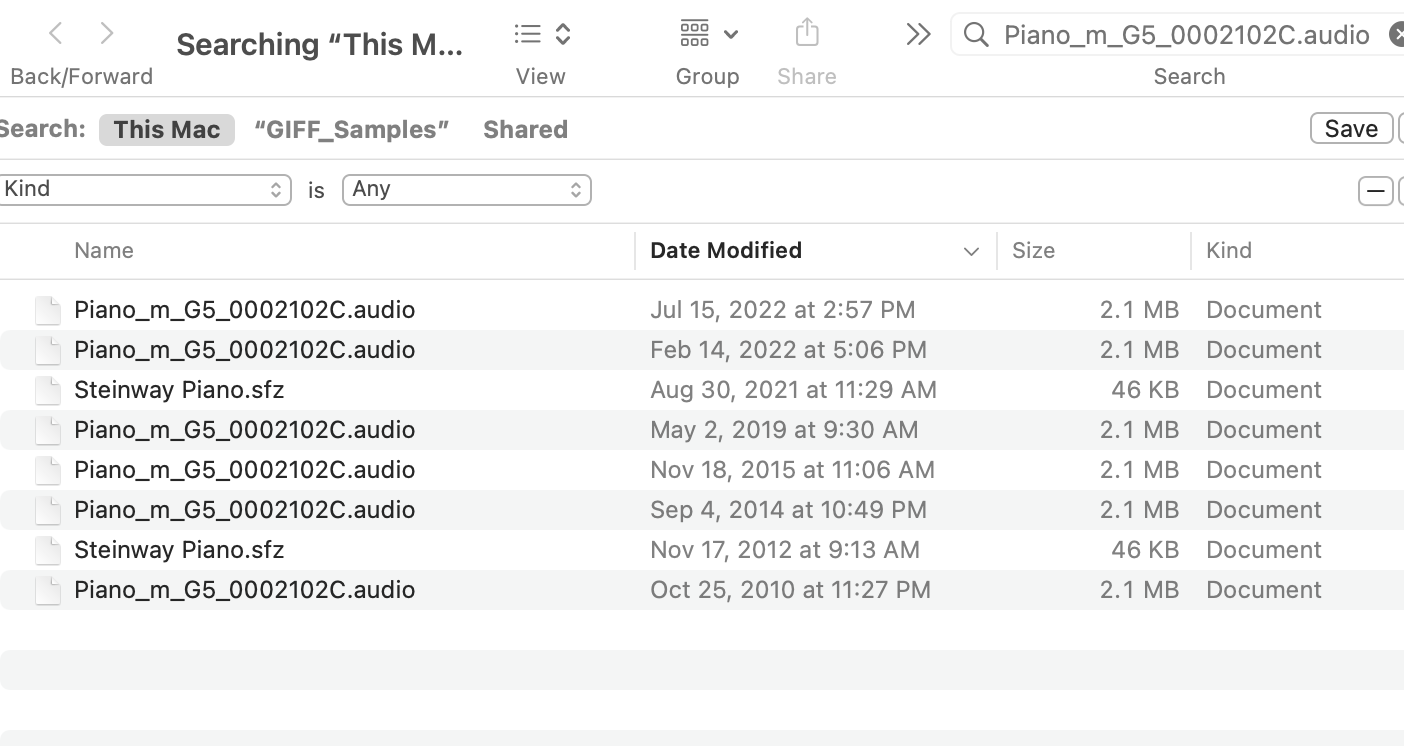Image resolution: width=1404 pixels, height=746 pixels.
Task: Click the Share toolbar icon
Action: pyautogui.click(x=807, y=34)
